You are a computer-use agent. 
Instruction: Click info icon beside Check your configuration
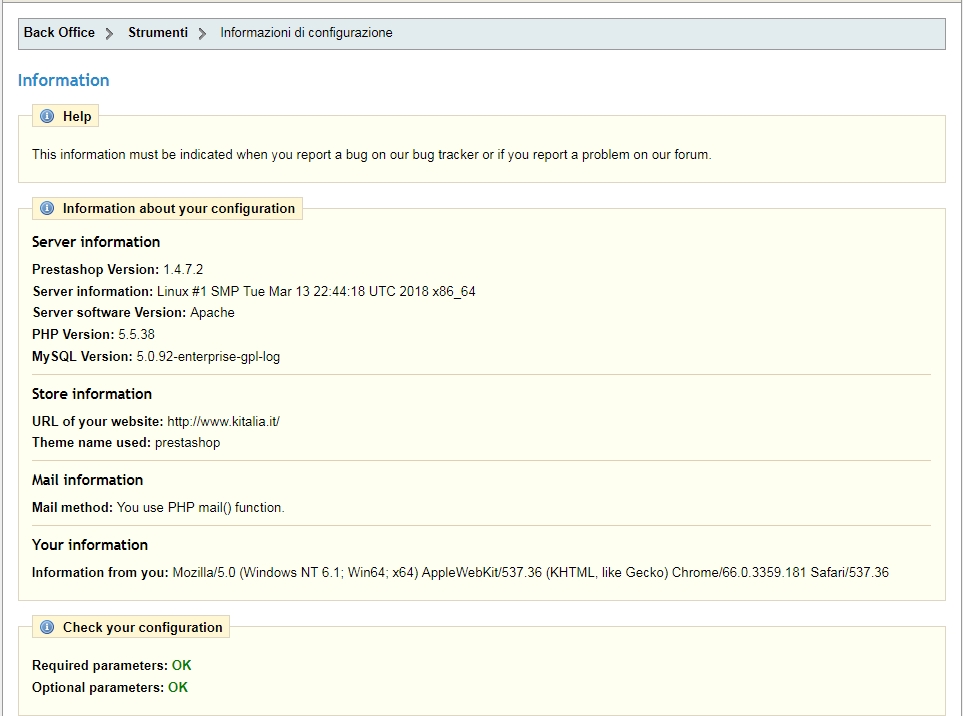pyautogui.click(x=47, y=627)
